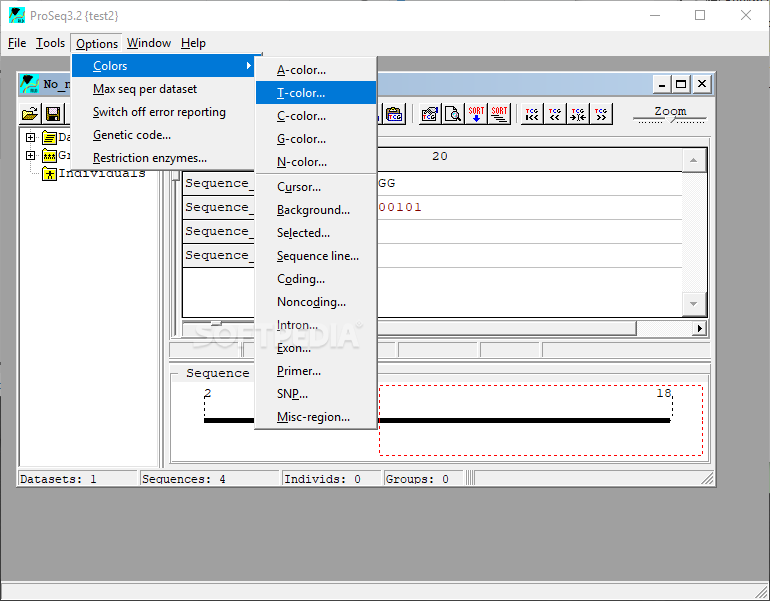Close the Options menu

coord(97,44)
